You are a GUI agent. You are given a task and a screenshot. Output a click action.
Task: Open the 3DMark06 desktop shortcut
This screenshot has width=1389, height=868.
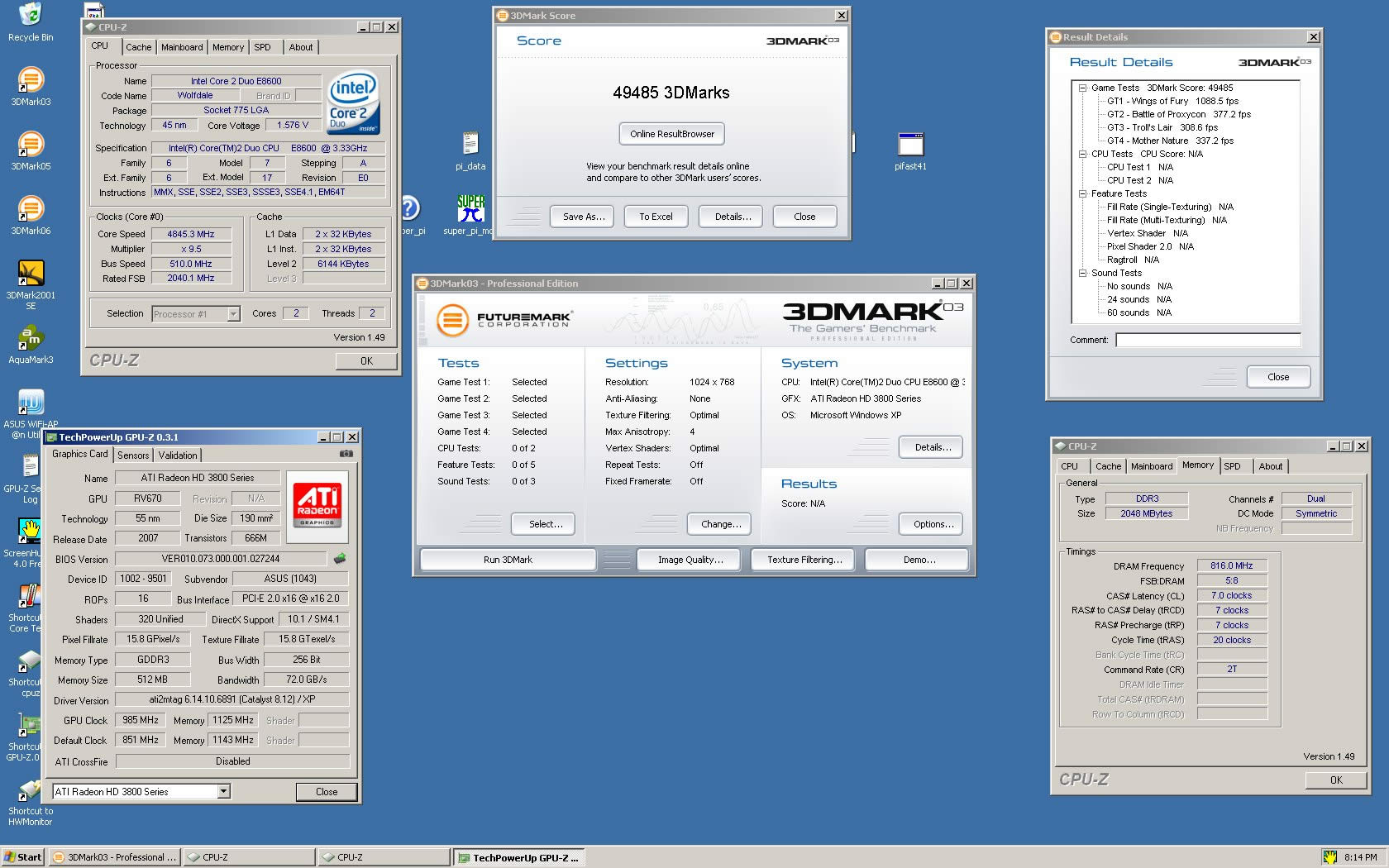pos(31,215)
